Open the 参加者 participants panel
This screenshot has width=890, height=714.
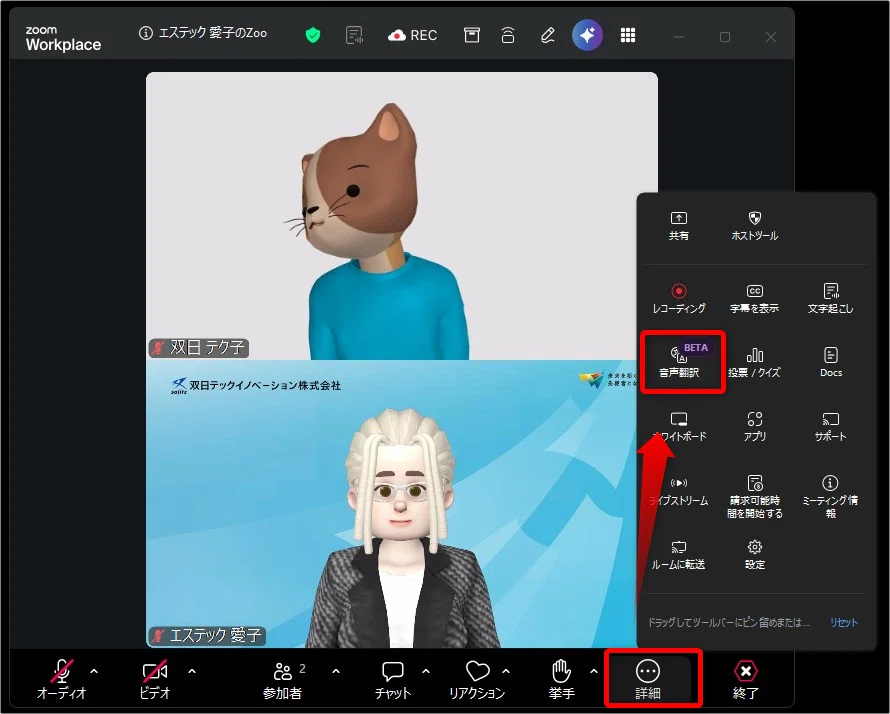tap(283, 680)
